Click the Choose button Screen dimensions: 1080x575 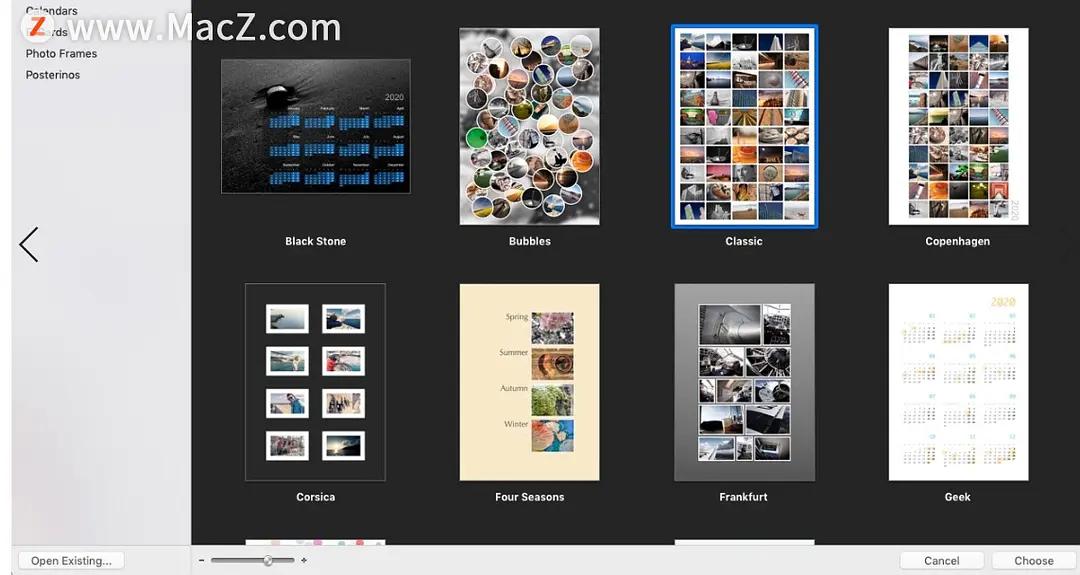click(x=1033, y=561)
